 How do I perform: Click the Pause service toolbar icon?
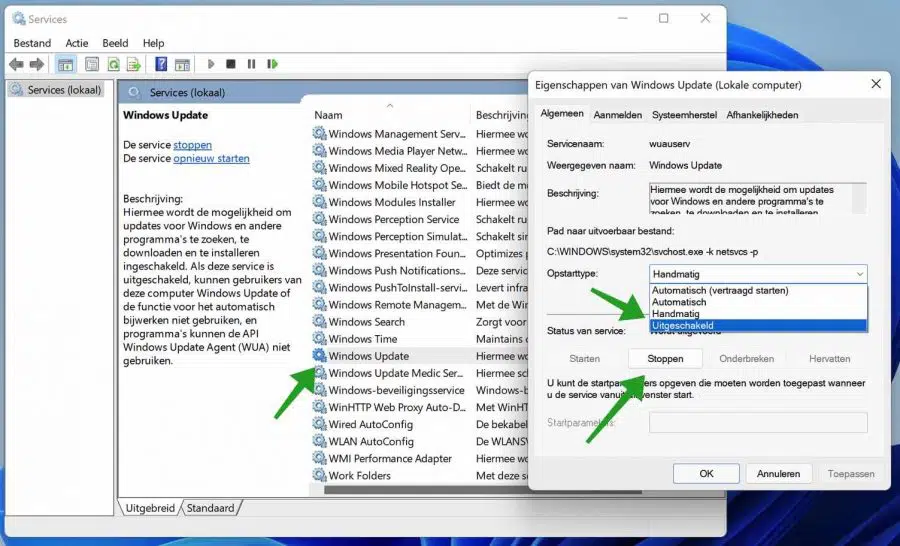pos(251,64)
